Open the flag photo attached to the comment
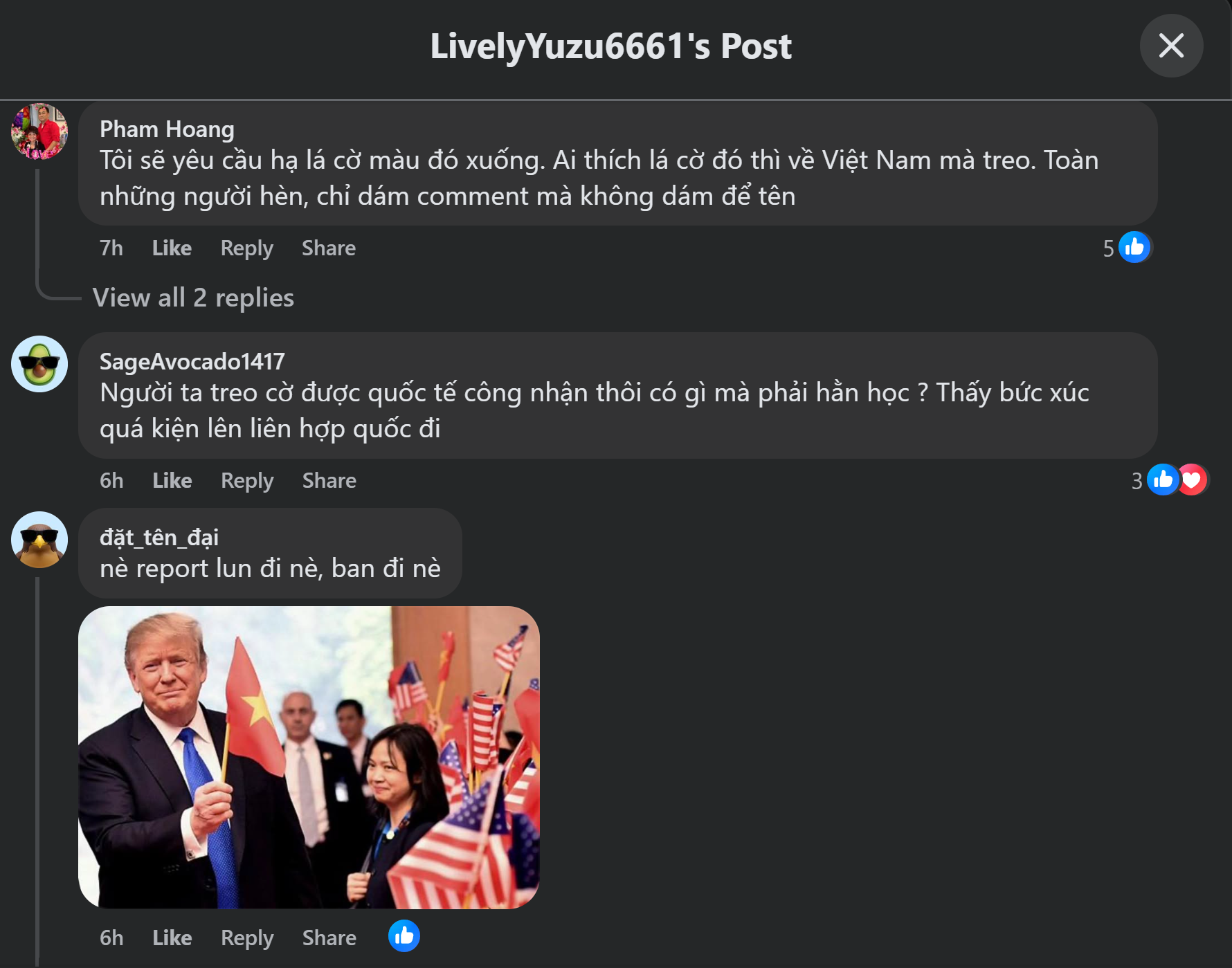 [x=309, y=758]
